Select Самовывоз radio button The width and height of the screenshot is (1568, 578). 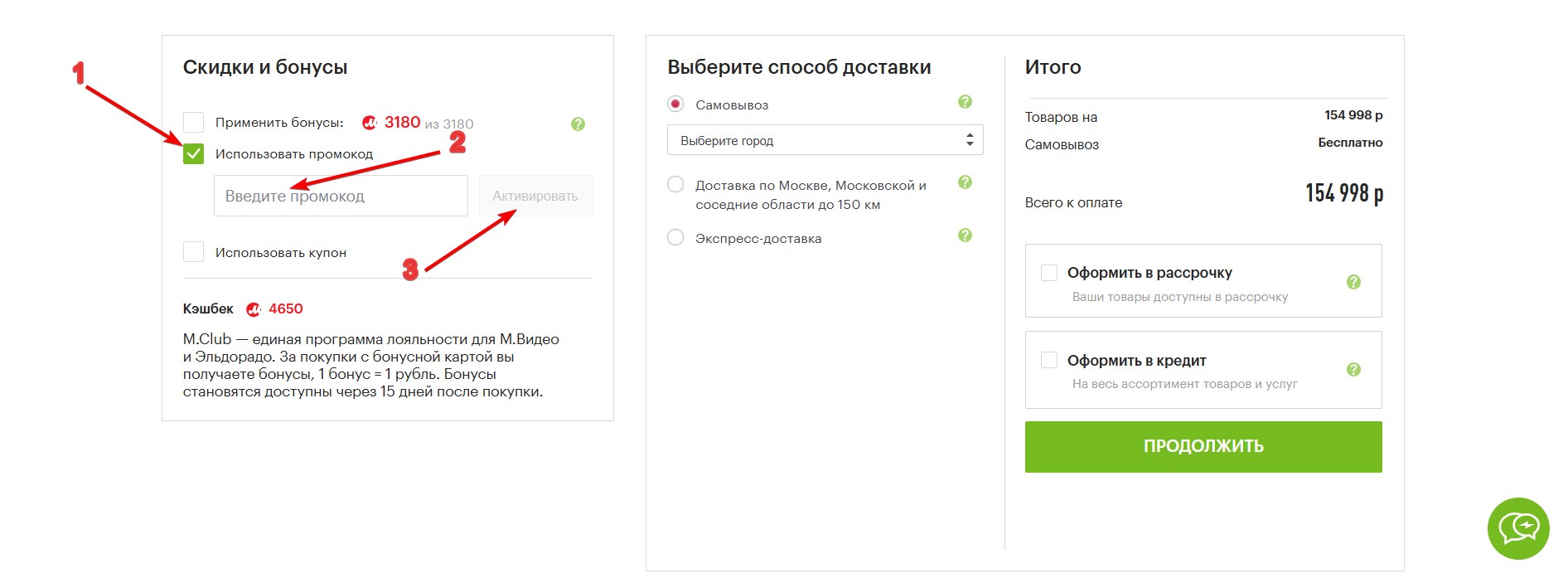(675, 104)
